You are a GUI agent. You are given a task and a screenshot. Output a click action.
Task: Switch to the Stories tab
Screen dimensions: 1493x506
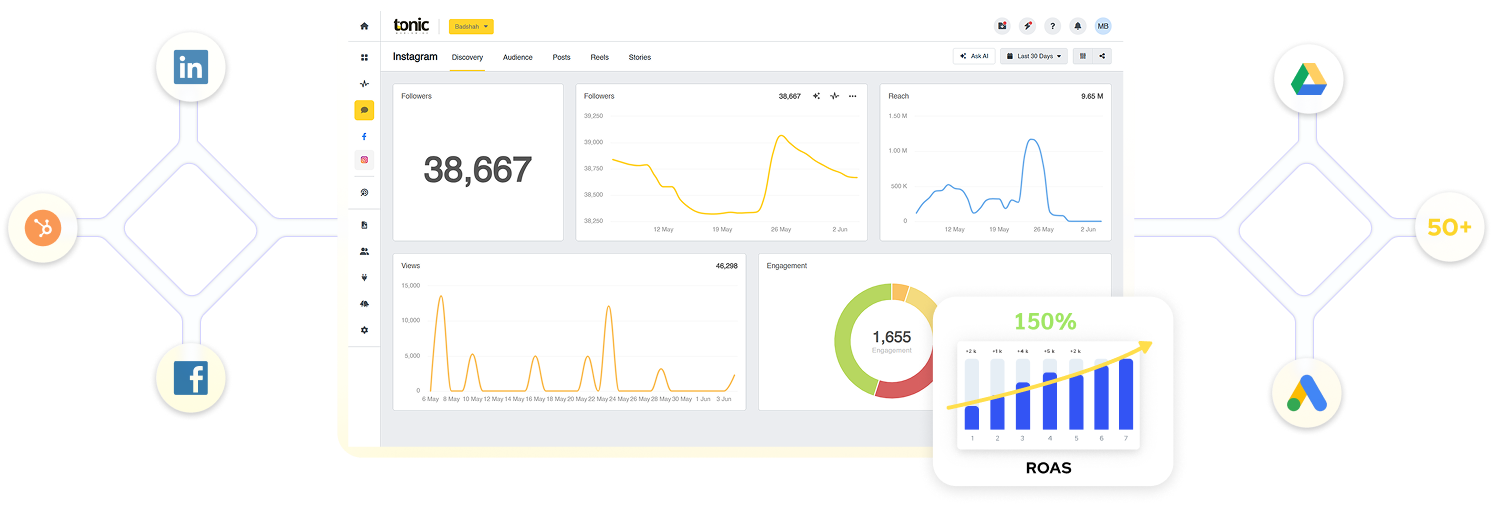tap(640, 57)
